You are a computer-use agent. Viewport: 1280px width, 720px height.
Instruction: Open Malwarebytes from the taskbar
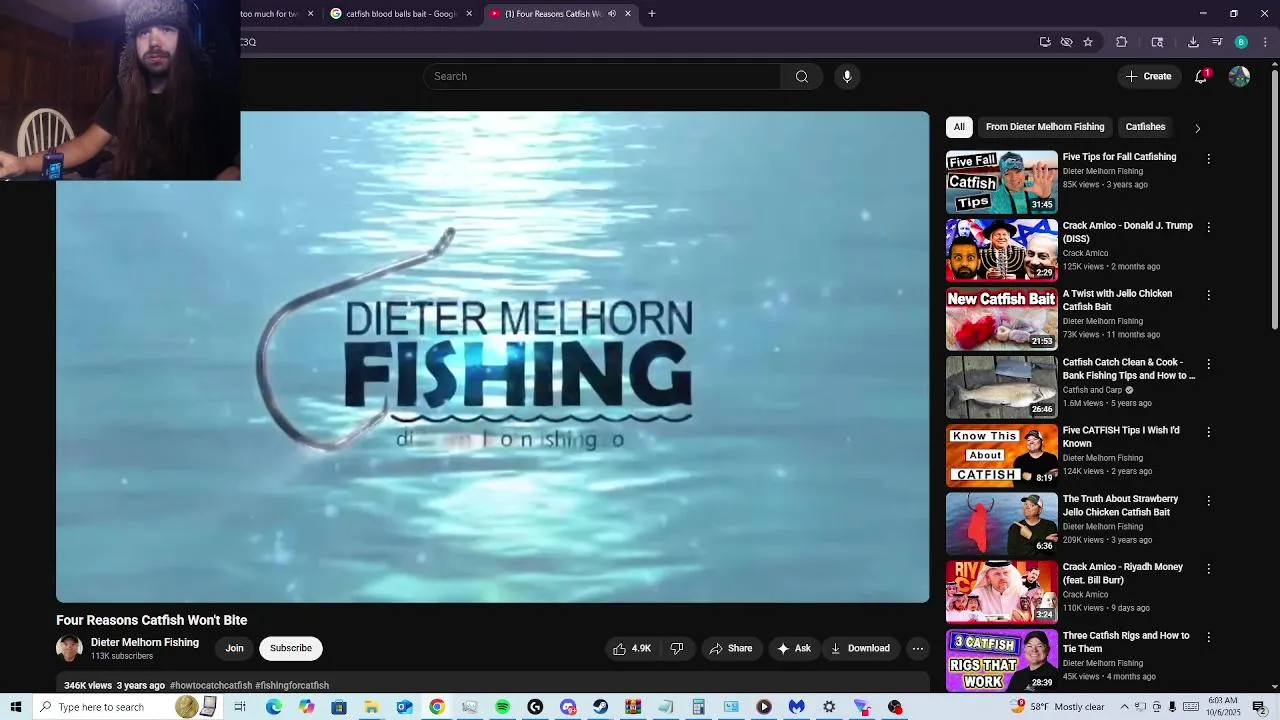796,707
